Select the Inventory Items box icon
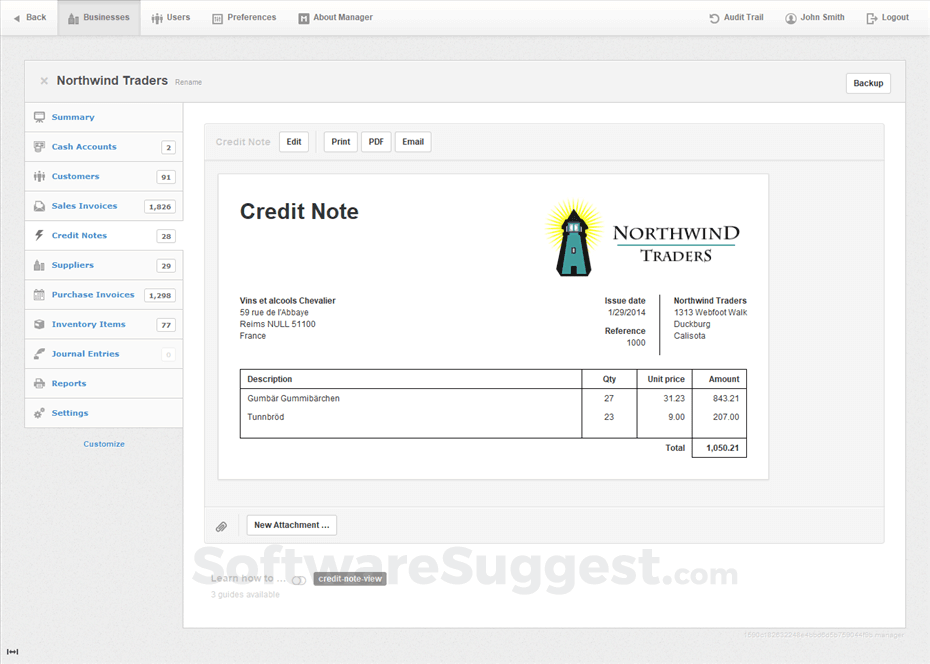The image size is (930, 664). (39, 324)
